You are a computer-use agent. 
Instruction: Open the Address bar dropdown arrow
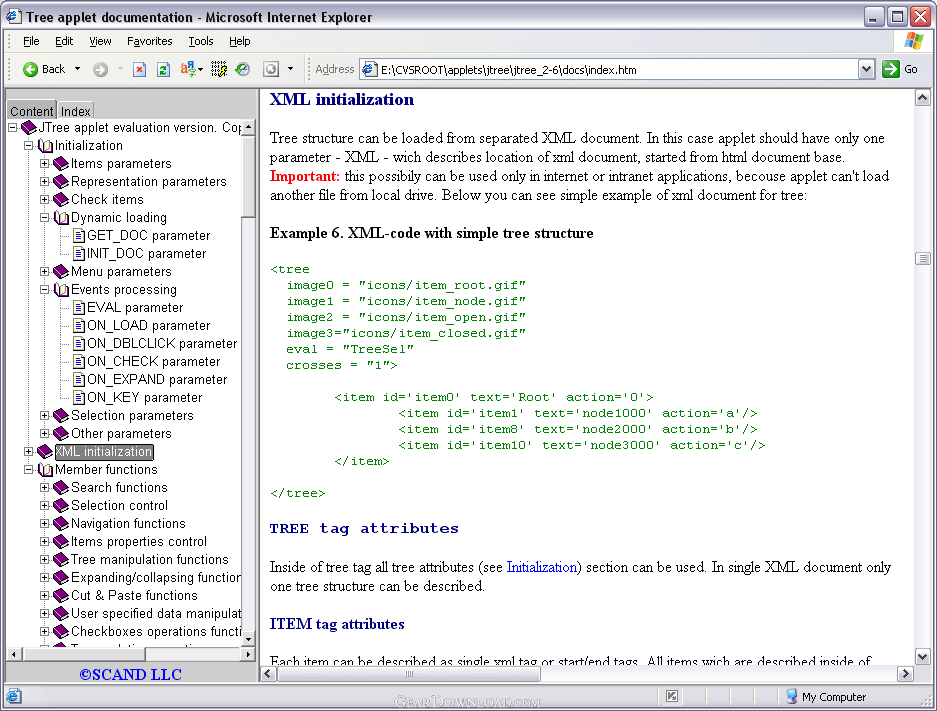[866, 69]
